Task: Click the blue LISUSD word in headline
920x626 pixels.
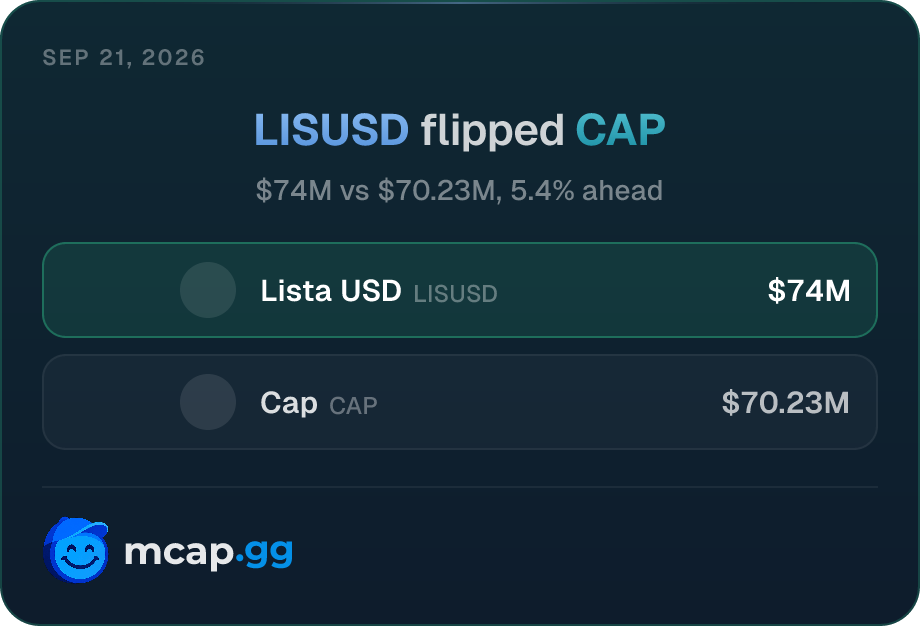Action: 332,130
